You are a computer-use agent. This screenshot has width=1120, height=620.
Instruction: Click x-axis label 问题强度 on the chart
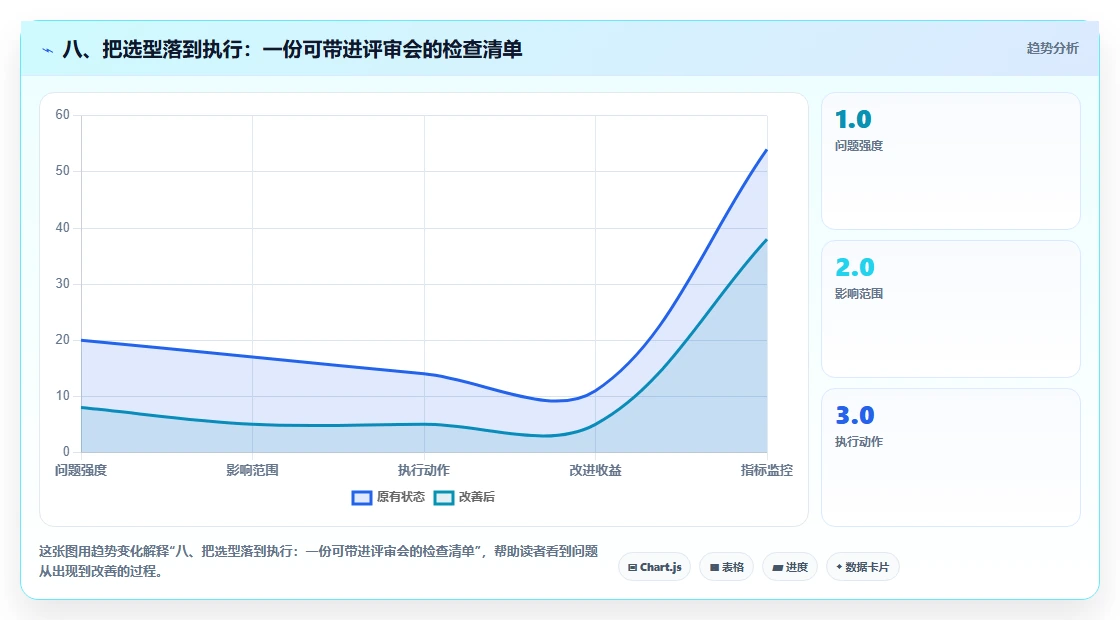[81, 471]
